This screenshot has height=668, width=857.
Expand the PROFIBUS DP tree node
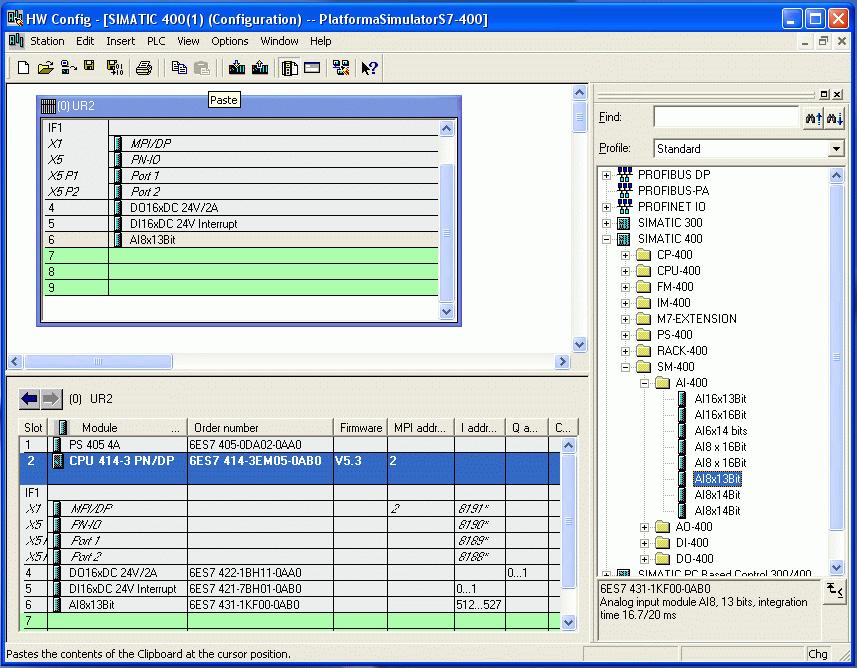pyautogui.click(x=606, y=175)
